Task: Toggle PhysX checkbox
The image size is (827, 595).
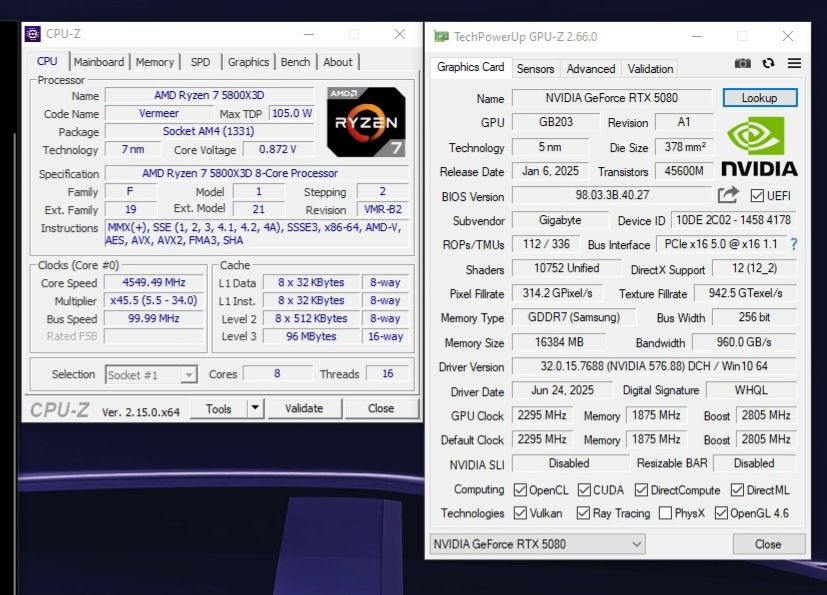Action: click(666, 513)
